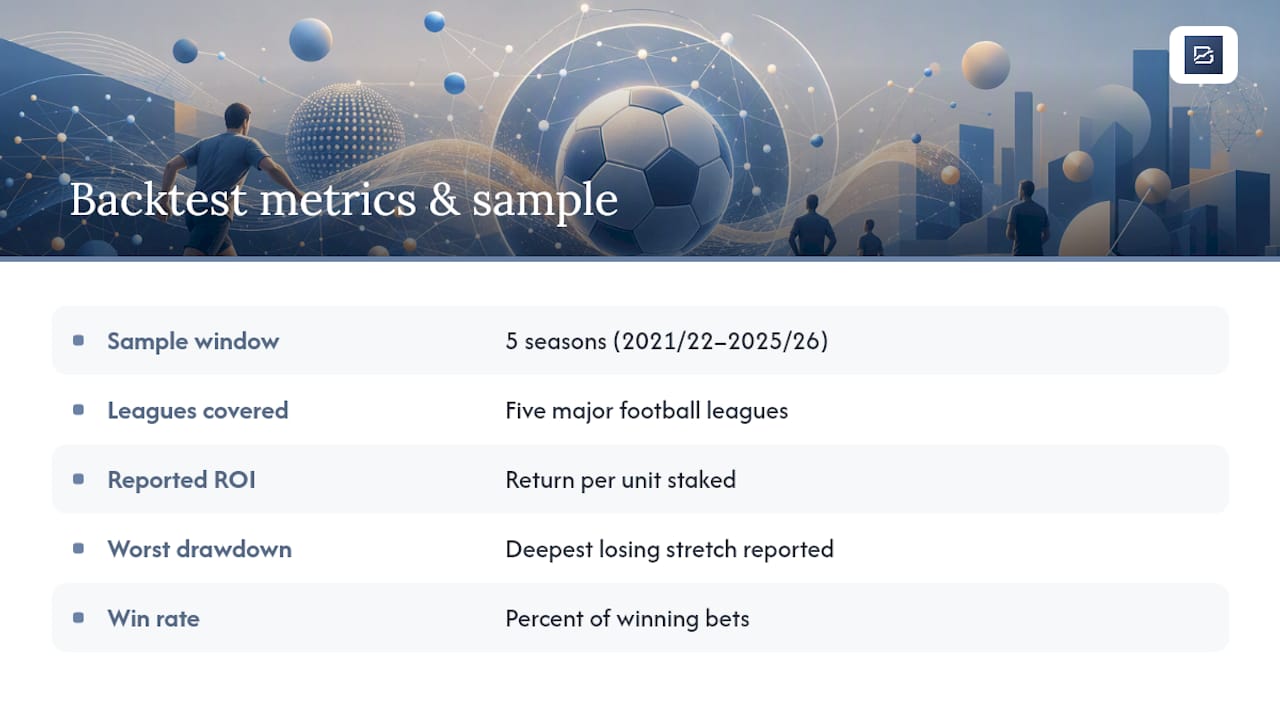The height and width of the screenshot is (720, 1280).
Task: Click the Five major football leagues text
Action: [647, 410]
